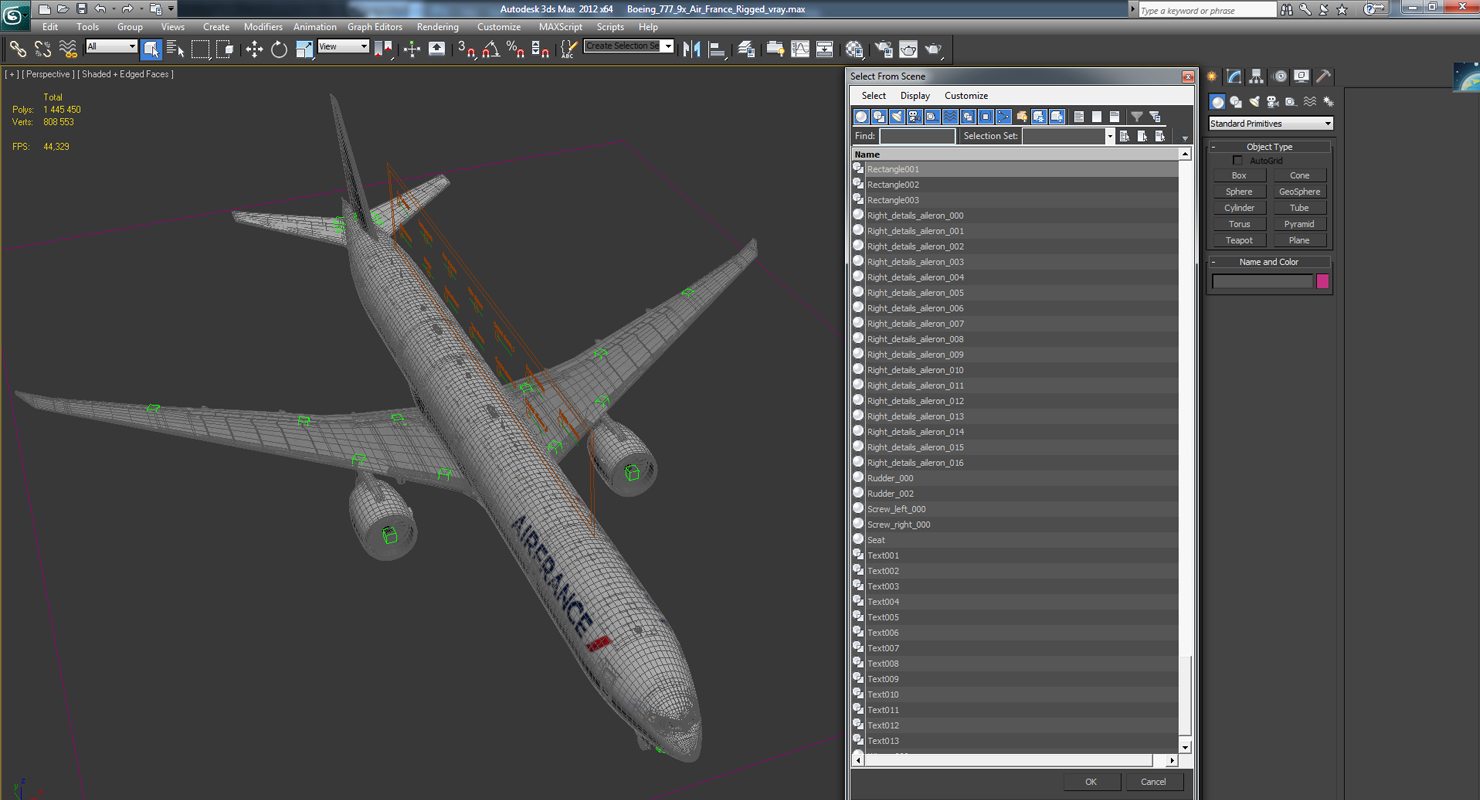Open Standard Primitives dropdown

point(1270,124)
